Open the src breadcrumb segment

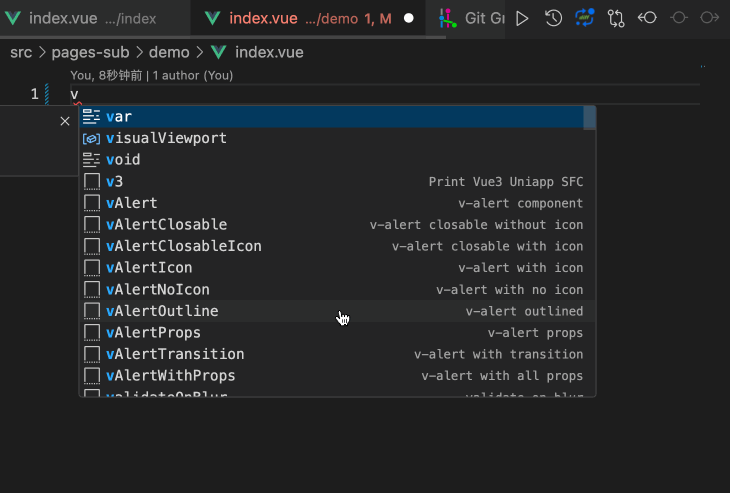21,52
